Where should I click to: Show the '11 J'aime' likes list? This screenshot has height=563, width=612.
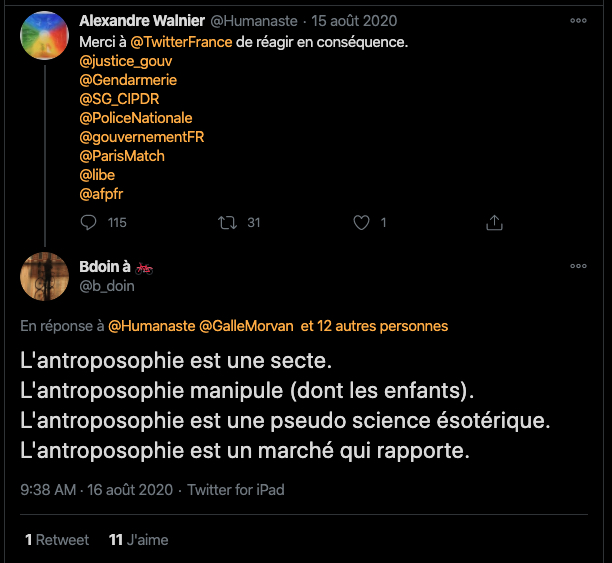pos(138,540)
